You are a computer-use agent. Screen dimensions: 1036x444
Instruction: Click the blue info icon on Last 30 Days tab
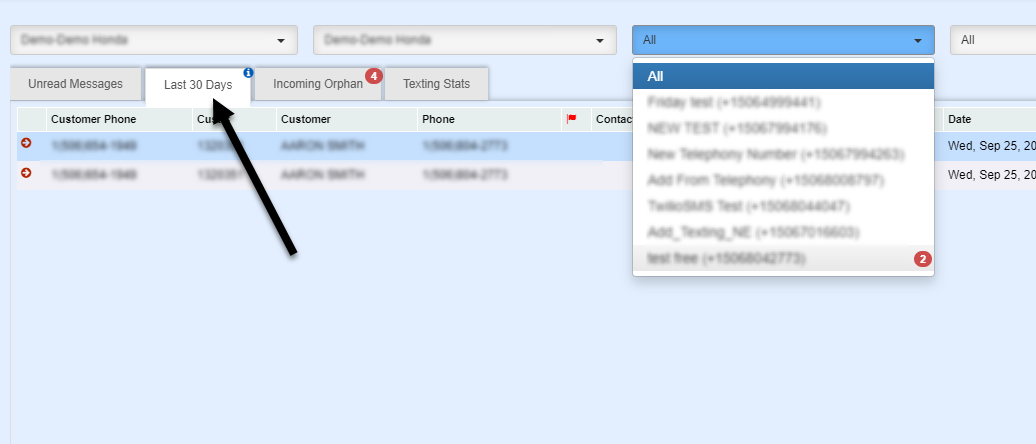click(x=248, y=73)
